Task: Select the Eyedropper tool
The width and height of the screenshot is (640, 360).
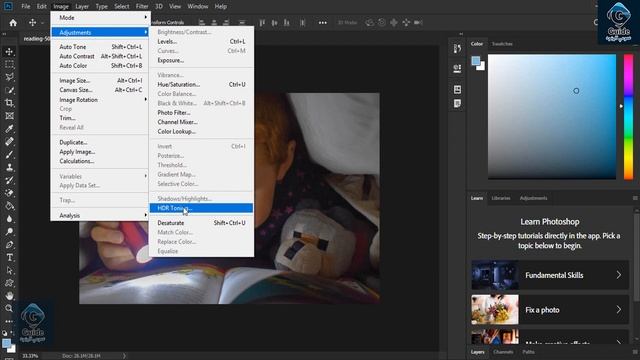Action: pyautogui.click(x=9, y=129)
